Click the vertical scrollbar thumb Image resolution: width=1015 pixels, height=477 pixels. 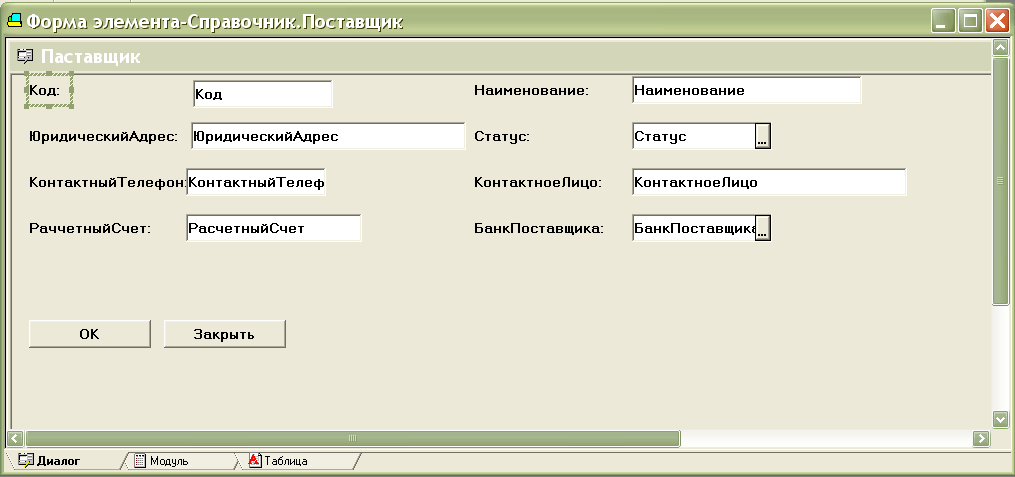tap(1000, 181)
